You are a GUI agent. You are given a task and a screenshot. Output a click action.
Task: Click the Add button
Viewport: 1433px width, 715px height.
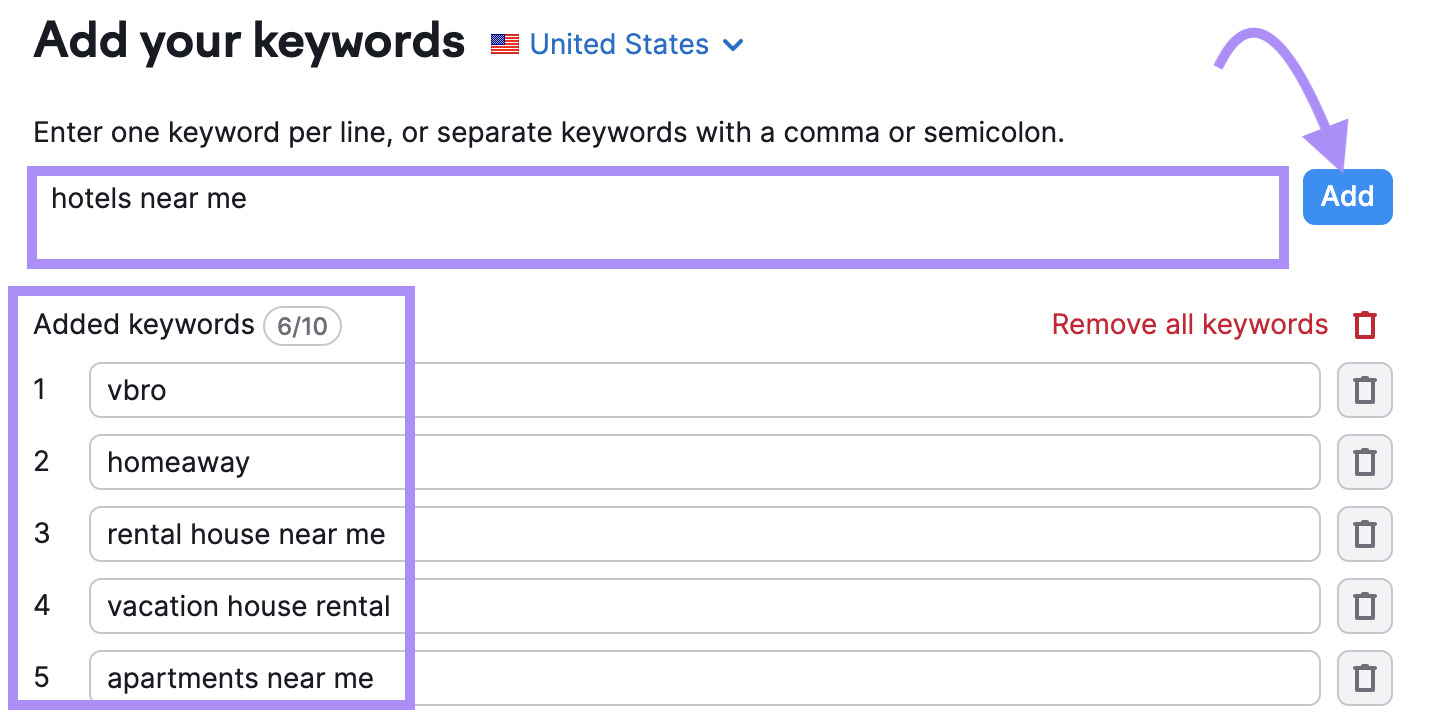(1347, 196)
